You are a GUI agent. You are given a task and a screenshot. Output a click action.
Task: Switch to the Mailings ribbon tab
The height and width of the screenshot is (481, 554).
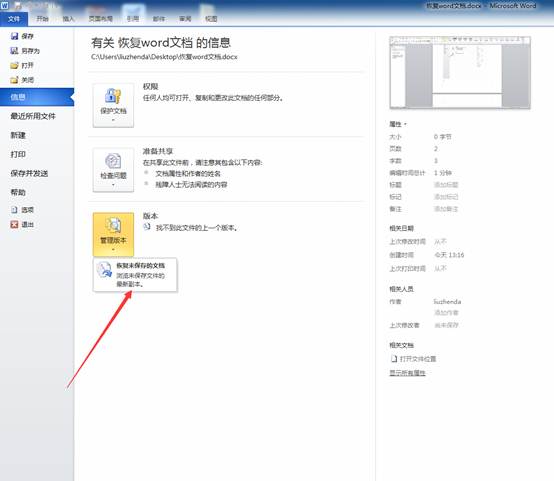tap(159, 19)
